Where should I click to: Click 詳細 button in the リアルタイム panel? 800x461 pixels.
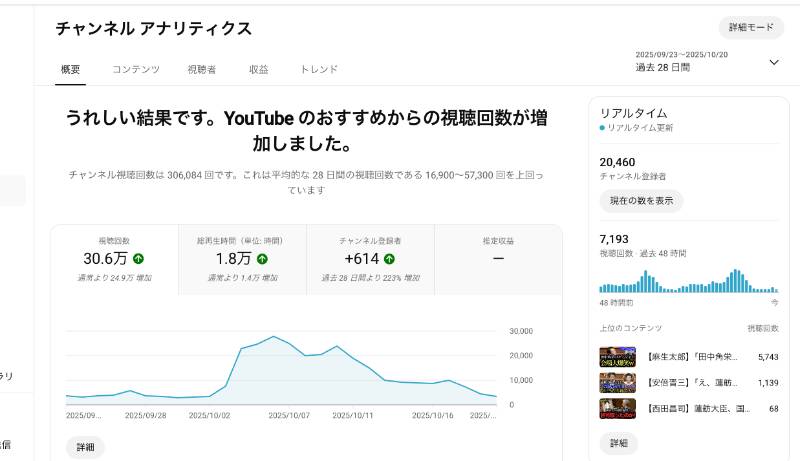619,443
